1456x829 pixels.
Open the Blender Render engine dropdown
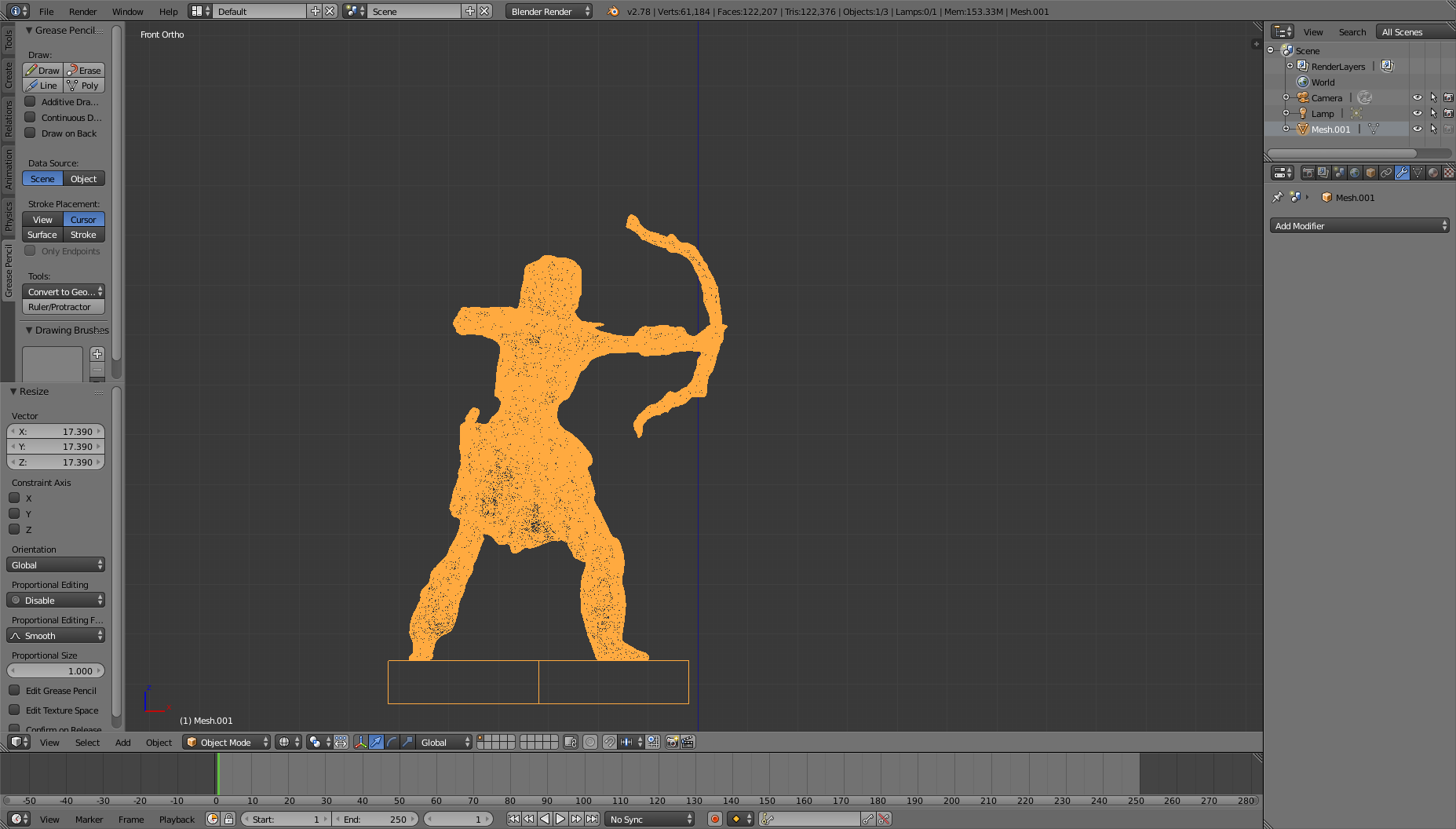[x=549, y=11]
